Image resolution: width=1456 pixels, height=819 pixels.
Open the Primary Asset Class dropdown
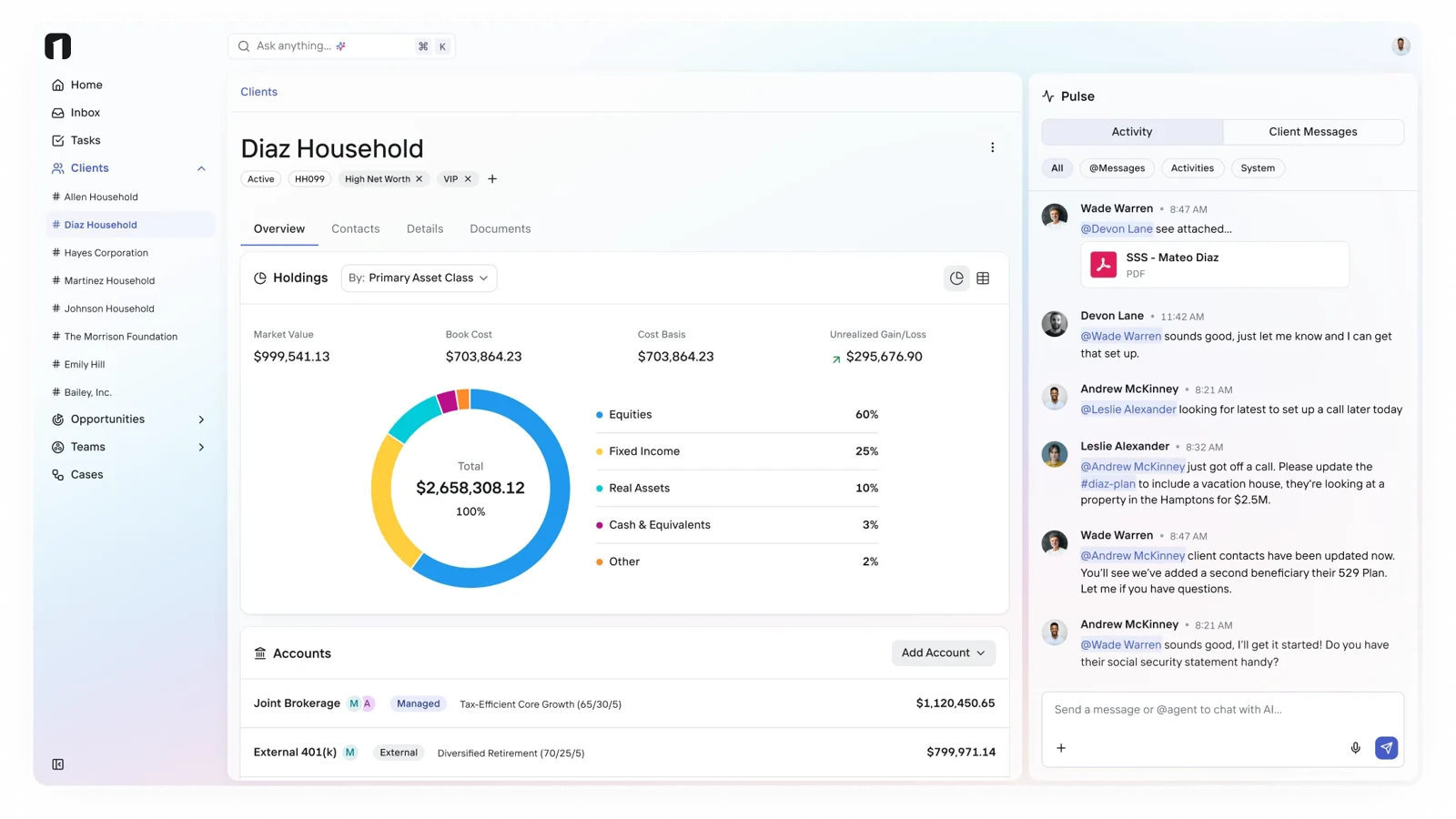pyautogui.click(x=419, y=278)
